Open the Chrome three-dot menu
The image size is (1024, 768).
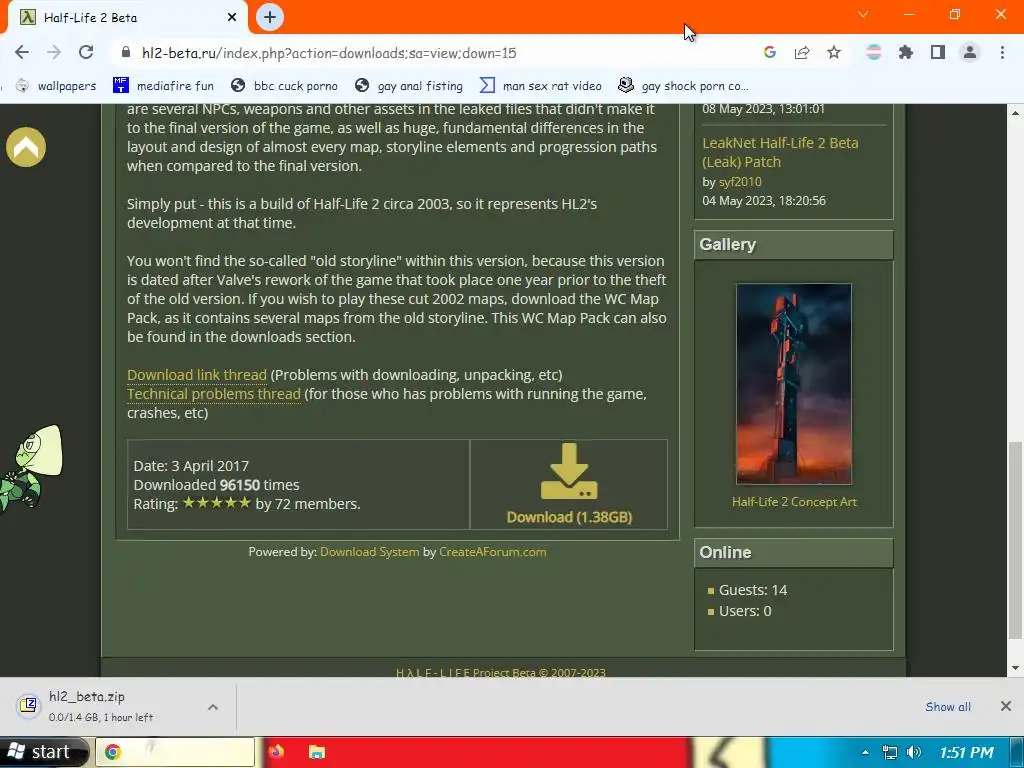tap(1002, 52)
